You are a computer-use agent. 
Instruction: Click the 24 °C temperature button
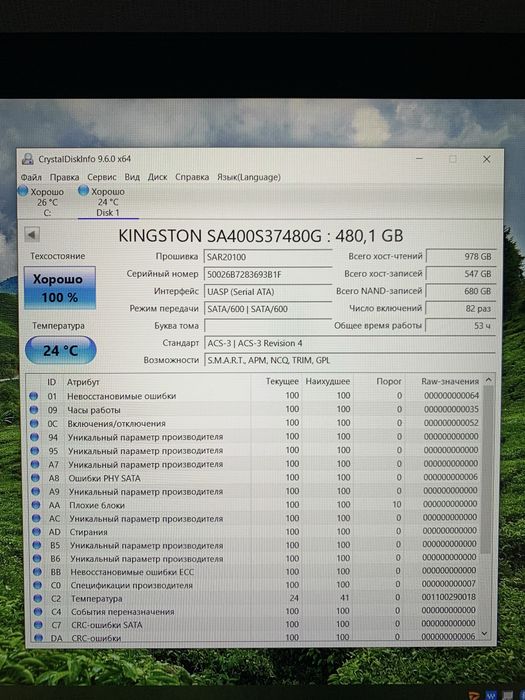click(60, 350)
